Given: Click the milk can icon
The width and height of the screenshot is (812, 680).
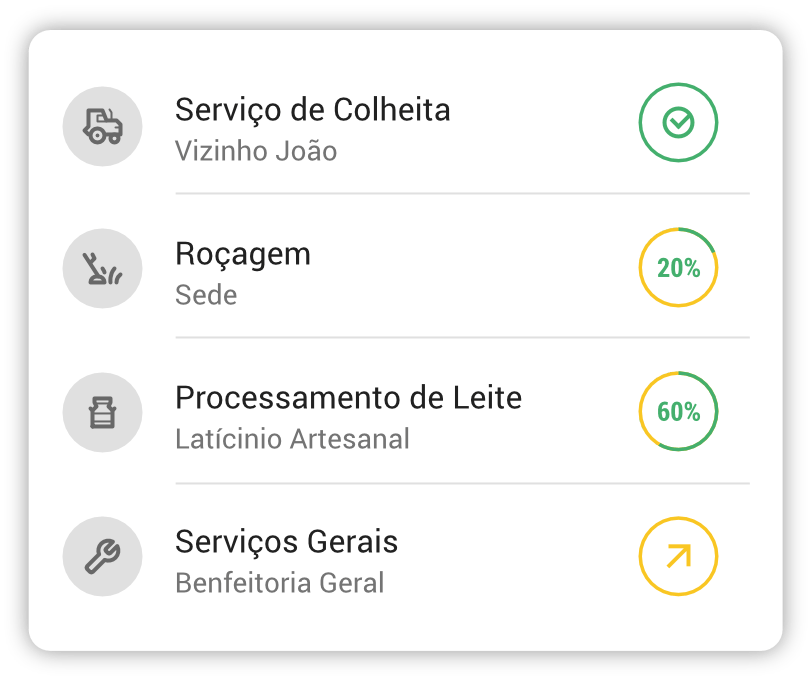Looking at the screenshot, I should click(x=102, y=412).
